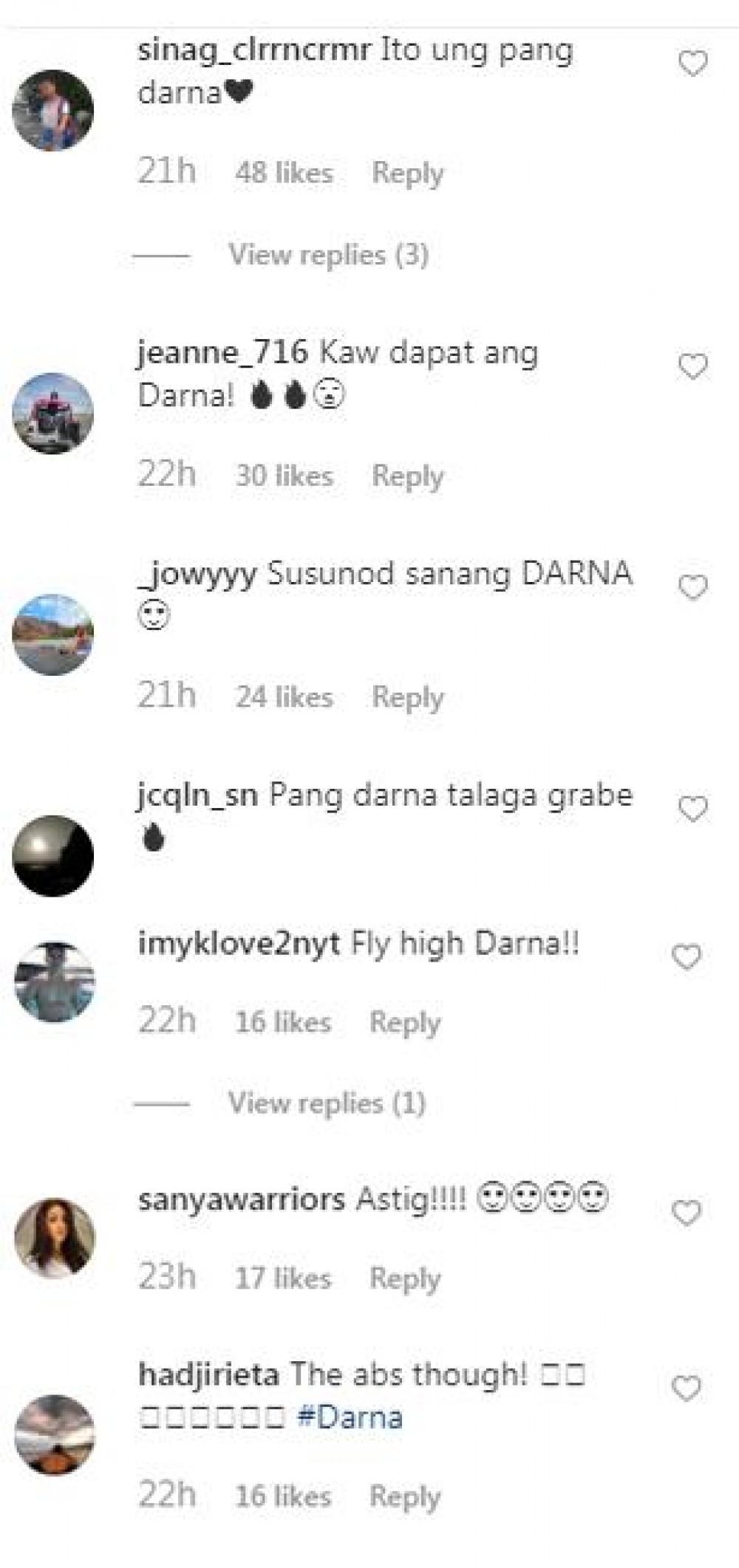Tap the heart beside _jowyyy's comment
Image resolution: width=739 pixels, height=1568 pixels.
click(x=692, y=587)
